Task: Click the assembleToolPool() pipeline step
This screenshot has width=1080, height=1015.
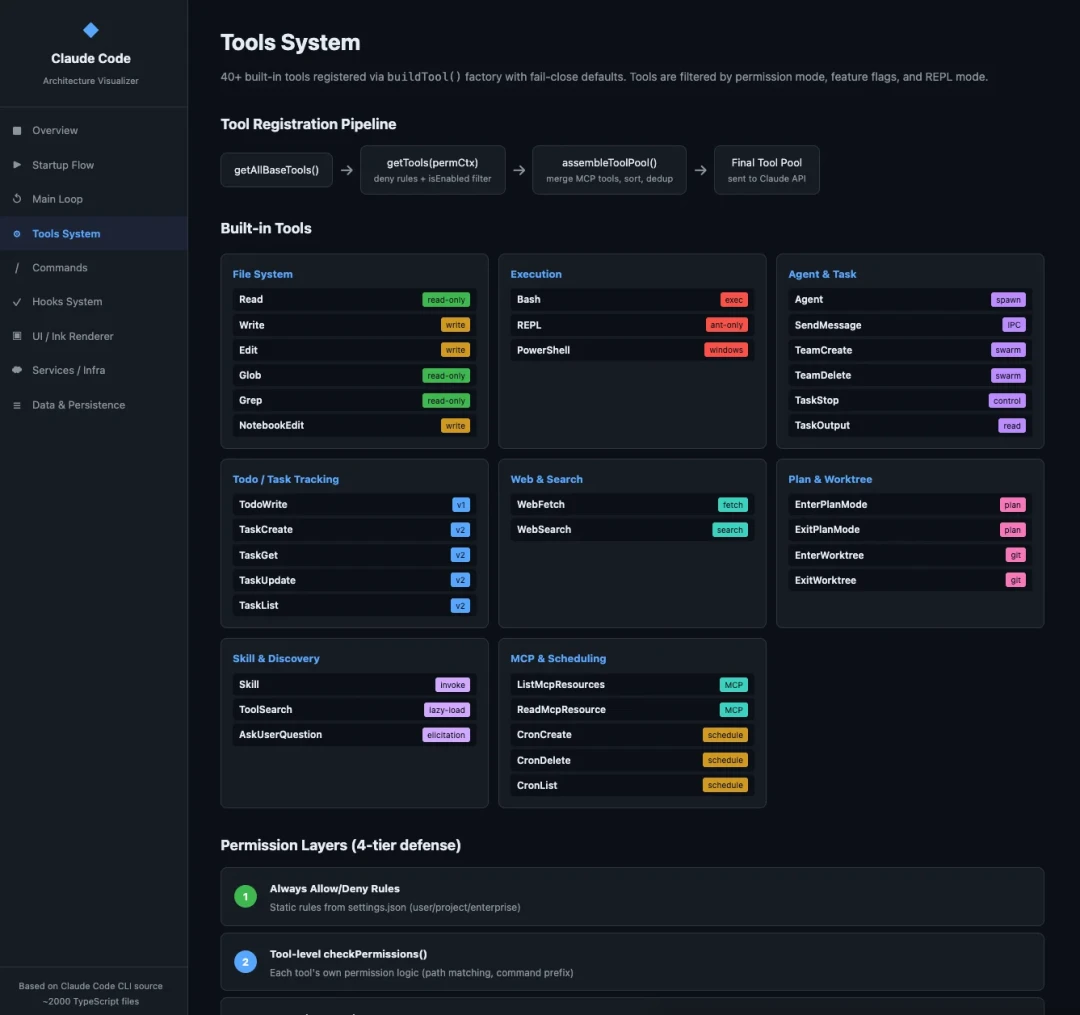Action: point(609,170)
